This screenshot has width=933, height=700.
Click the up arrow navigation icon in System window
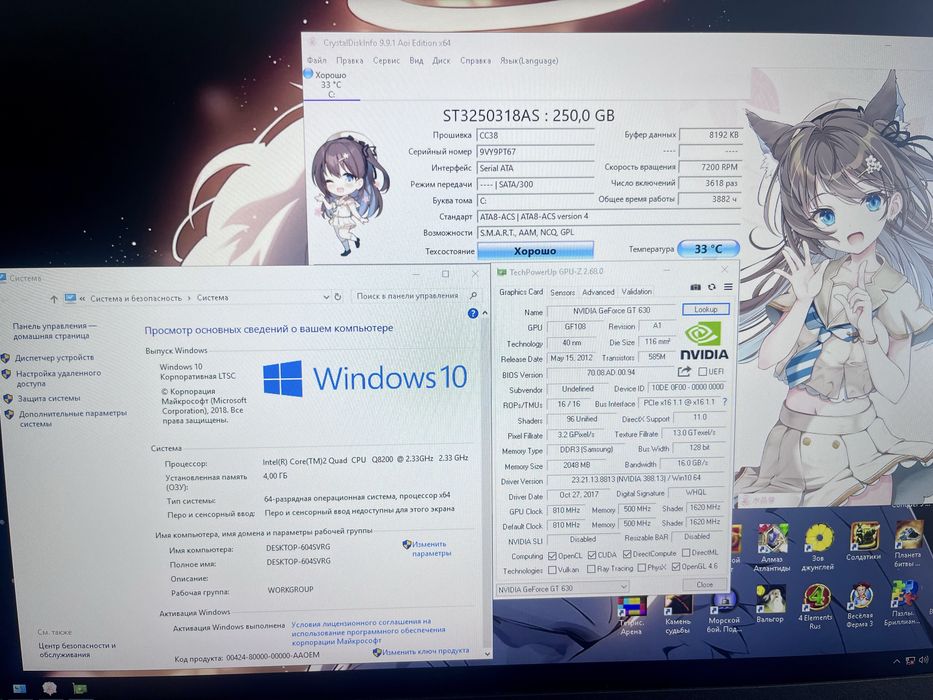(x=54, y=299)
